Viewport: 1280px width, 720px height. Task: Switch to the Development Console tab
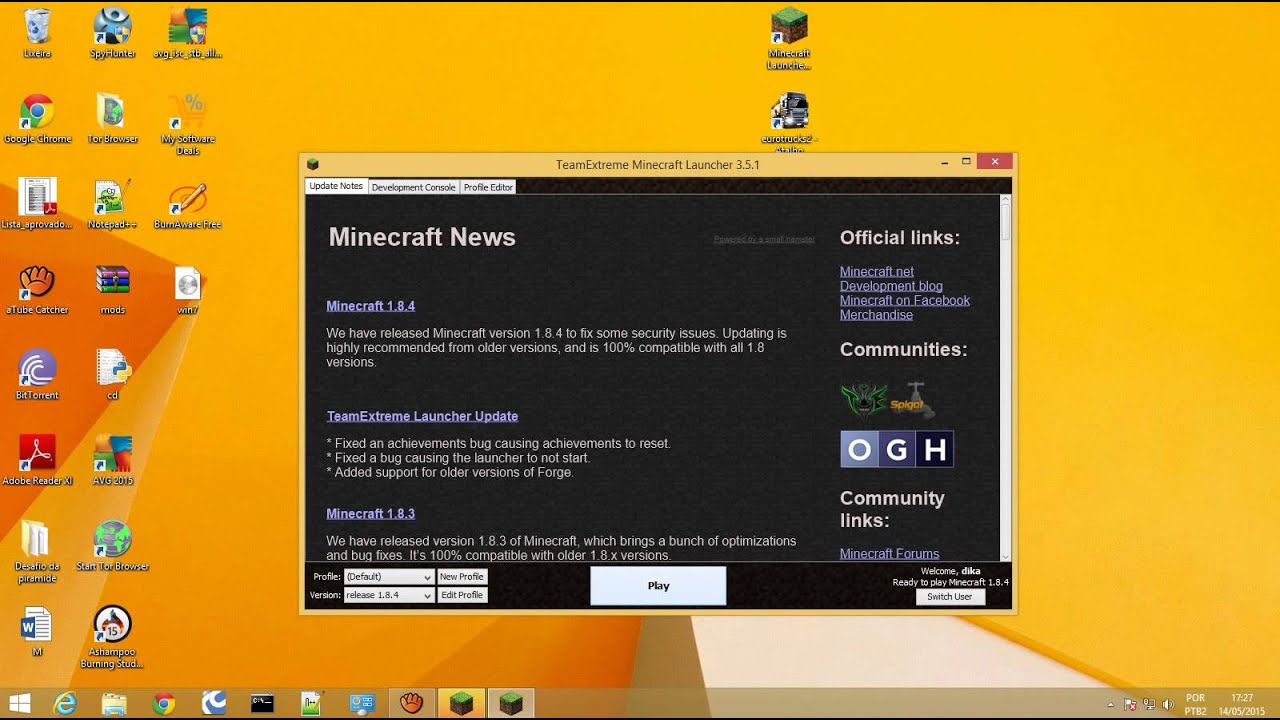click(413, 187)
